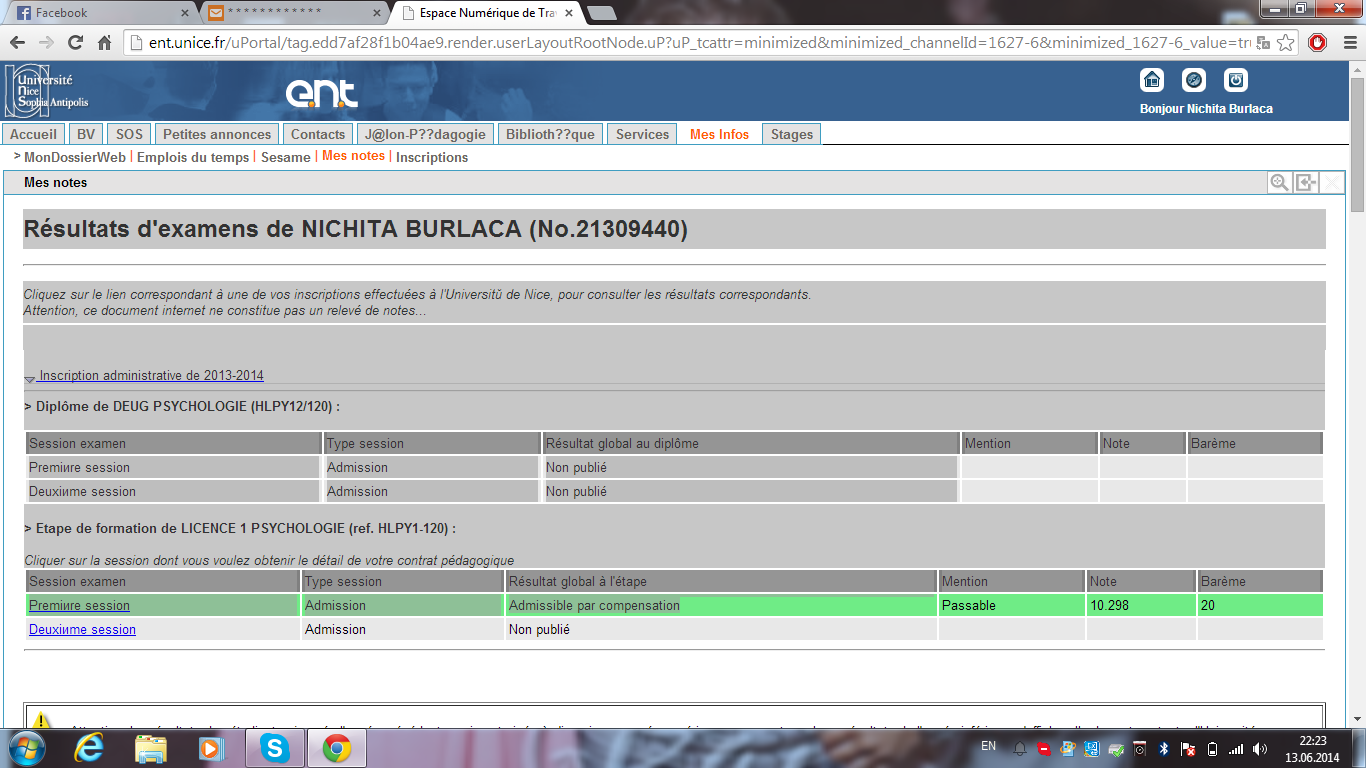Image resolution: width=1366 pixels, height=768 pixels.
Task: Click the note value 10.298
Action: [x=1109, y=605]
